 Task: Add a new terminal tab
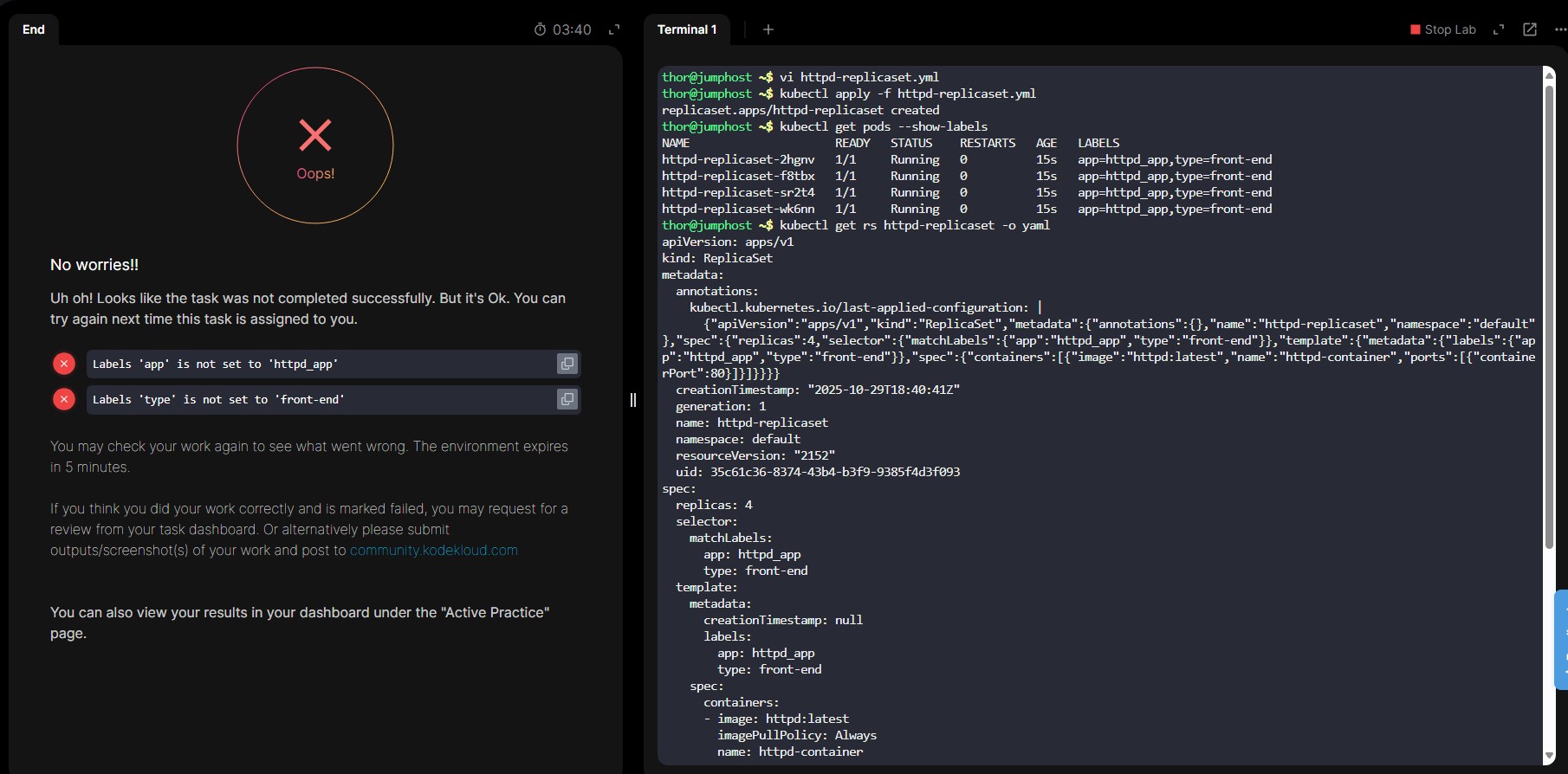[768, 29]
